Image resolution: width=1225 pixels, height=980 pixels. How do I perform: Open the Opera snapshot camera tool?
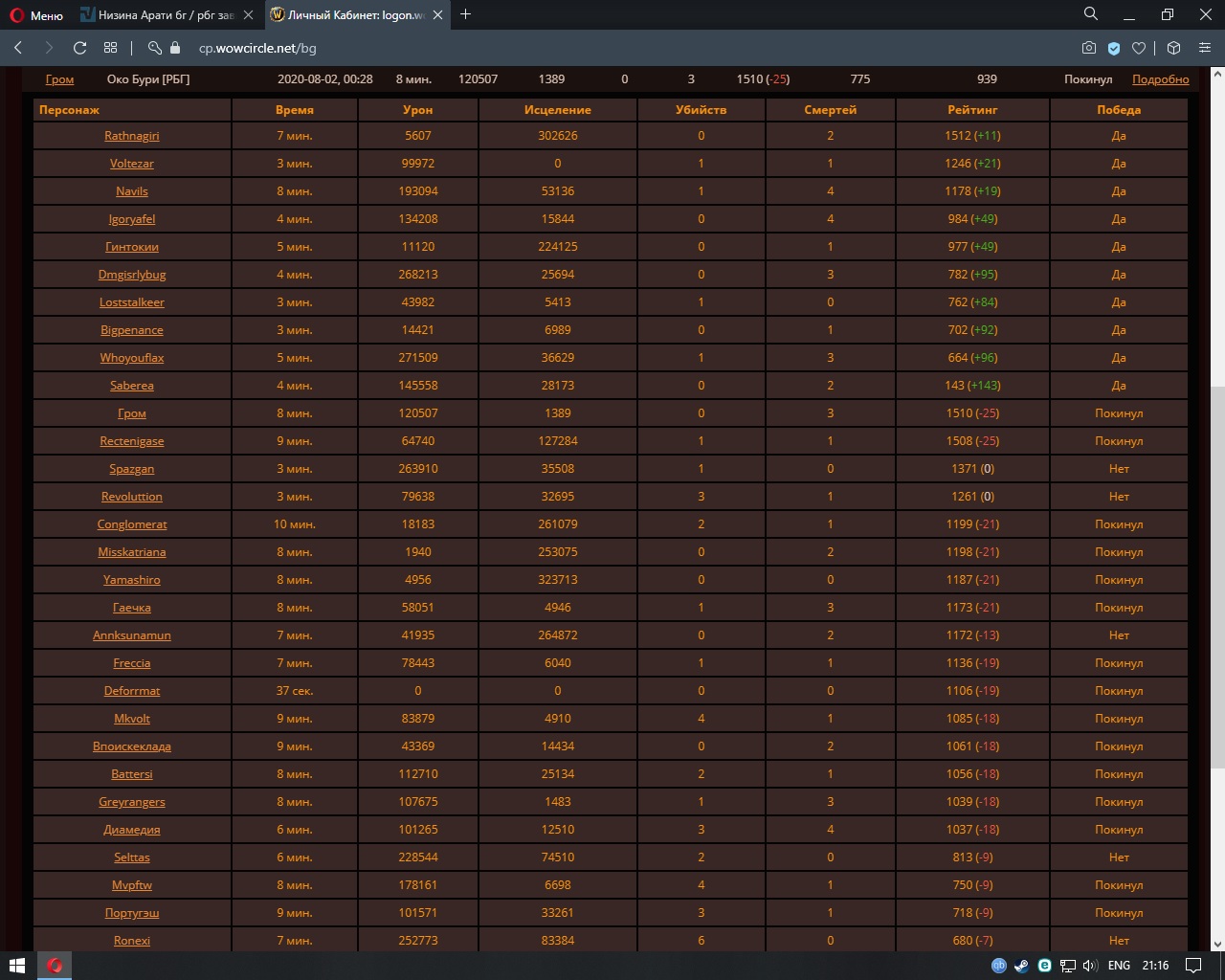coord(1088,48)
